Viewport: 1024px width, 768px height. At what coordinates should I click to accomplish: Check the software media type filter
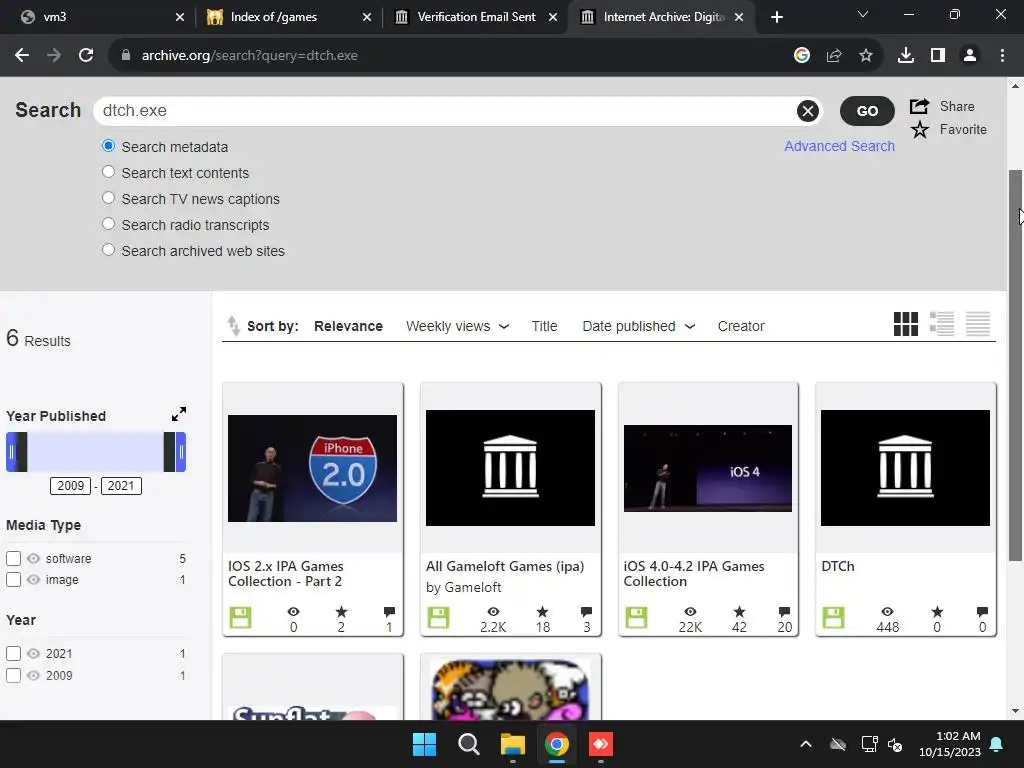13,558
